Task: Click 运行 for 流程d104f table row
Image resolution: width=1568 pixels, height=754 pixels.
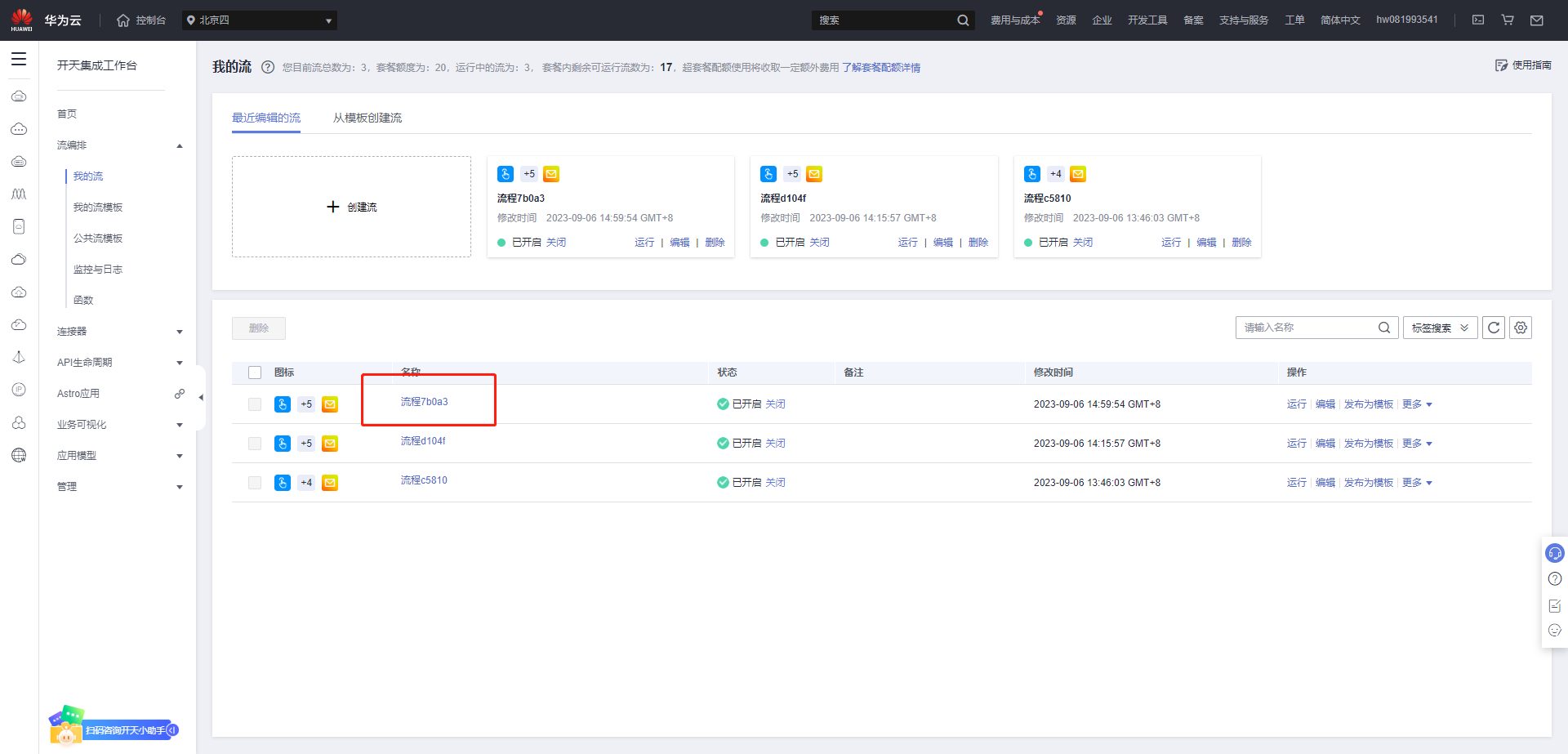Action: [x=1297, y=444]
